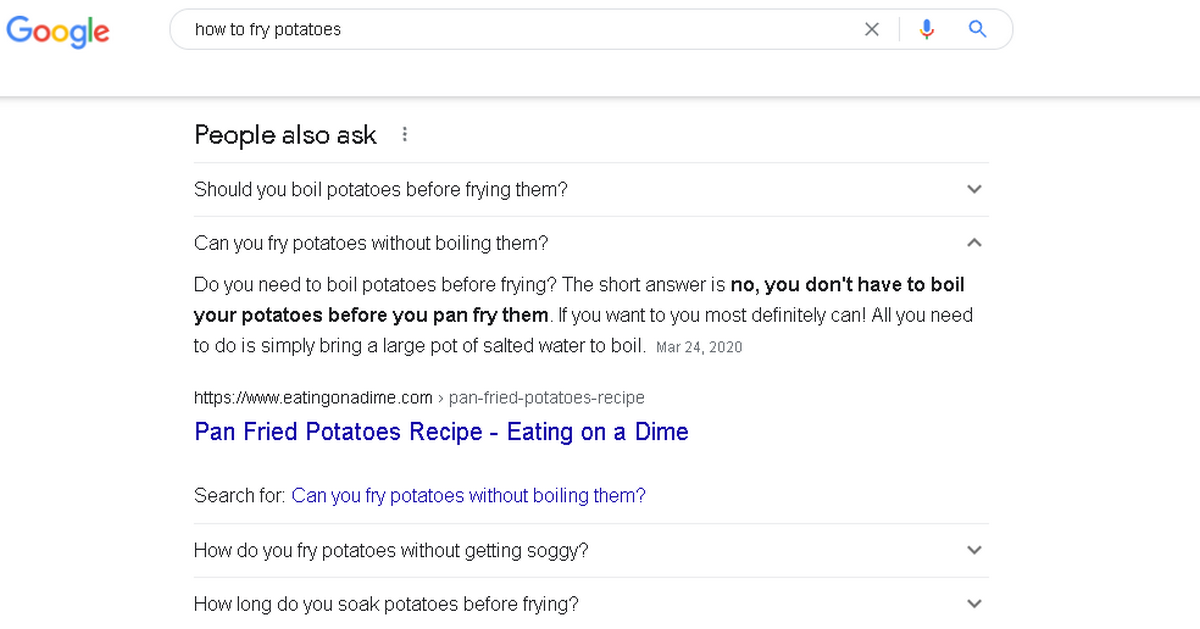Collapse chevron for 'Can you fry potatoes without boiling them?'

[975, 243]
